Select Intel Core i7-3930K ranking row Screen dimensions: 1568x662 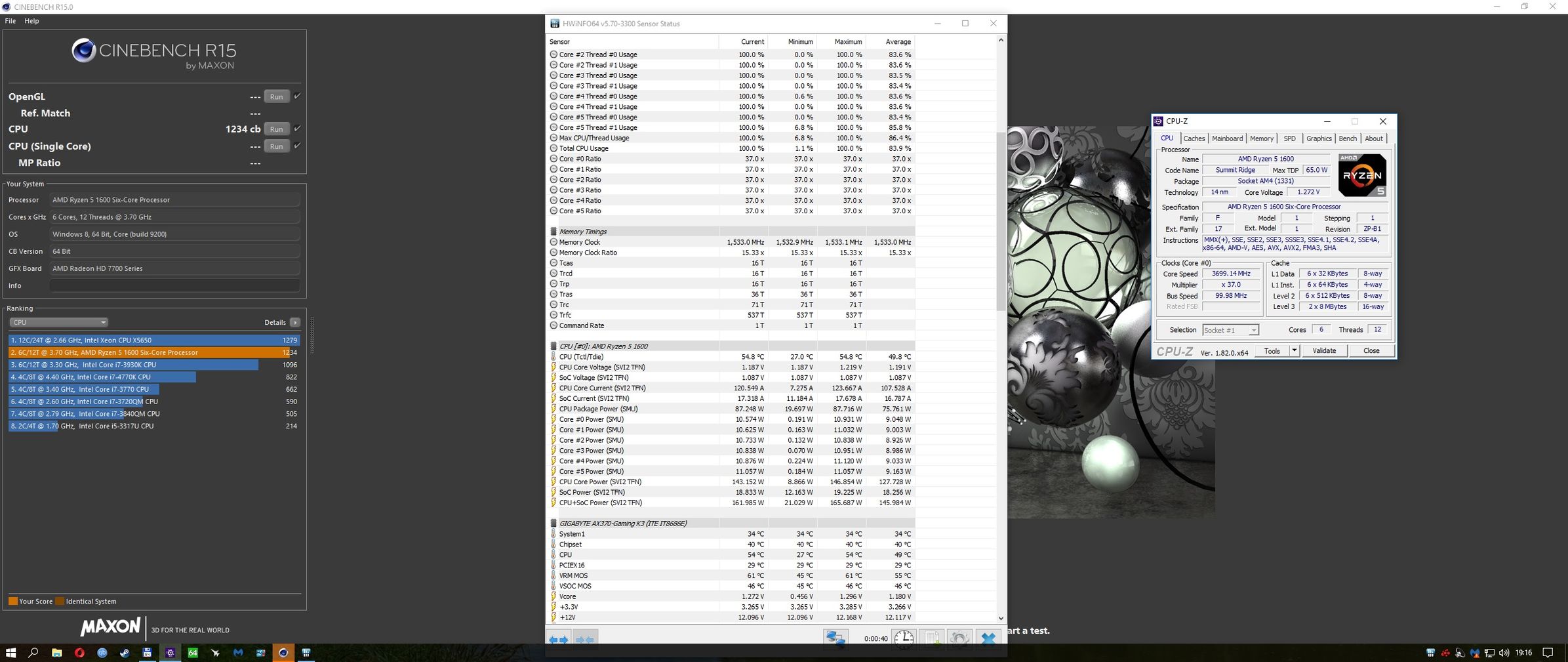click(154, 364)
